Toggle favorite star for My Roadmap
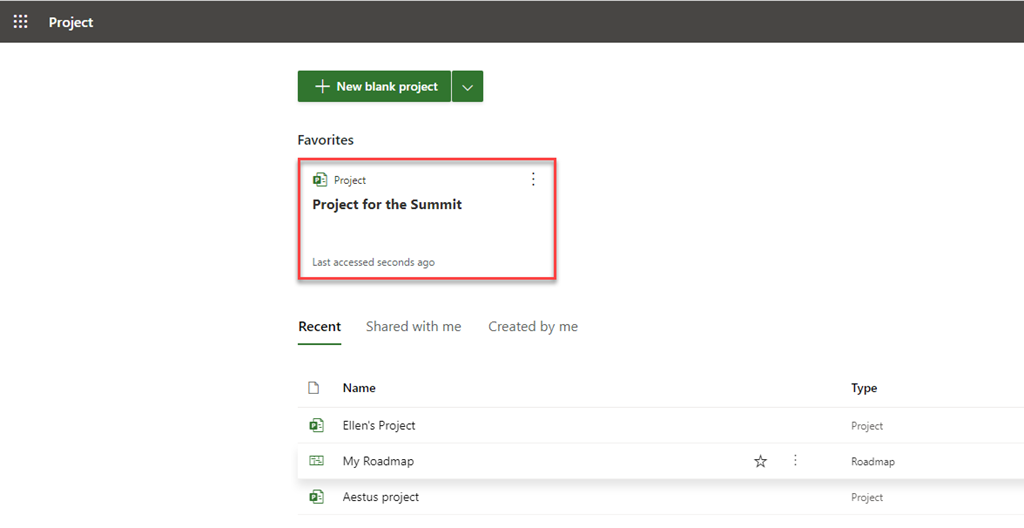1024x528 pixels. [760, 461]
